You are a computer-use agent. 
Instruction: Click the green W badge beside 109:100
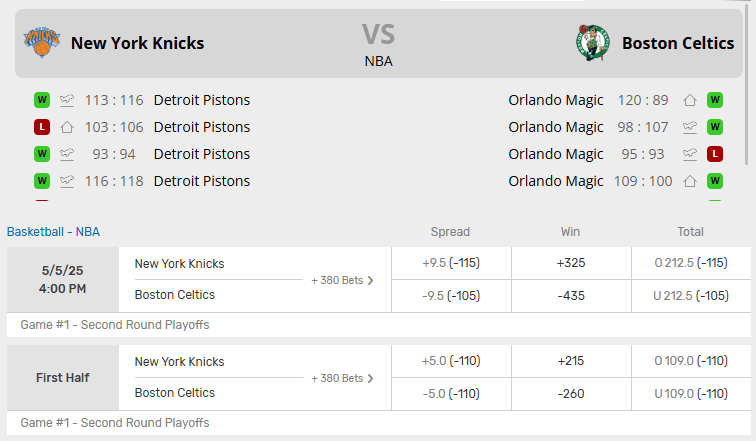pos(715,181)
